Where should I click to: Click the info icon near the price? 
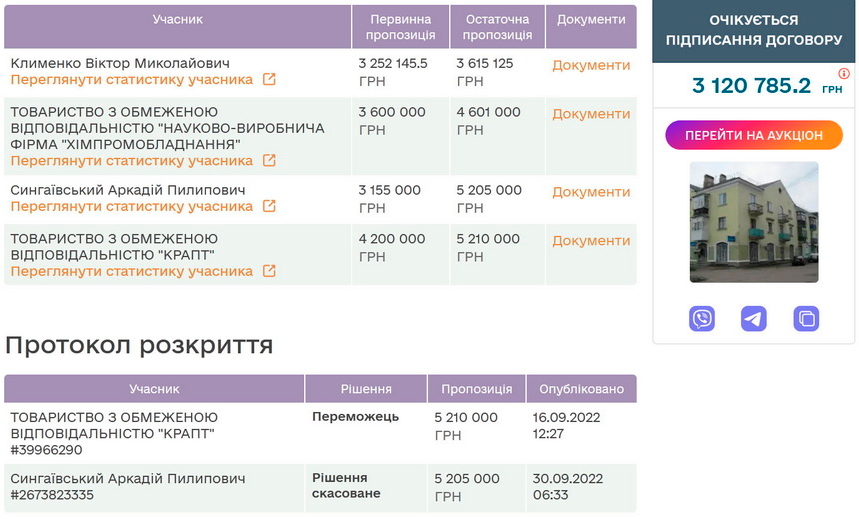(844, 74)
